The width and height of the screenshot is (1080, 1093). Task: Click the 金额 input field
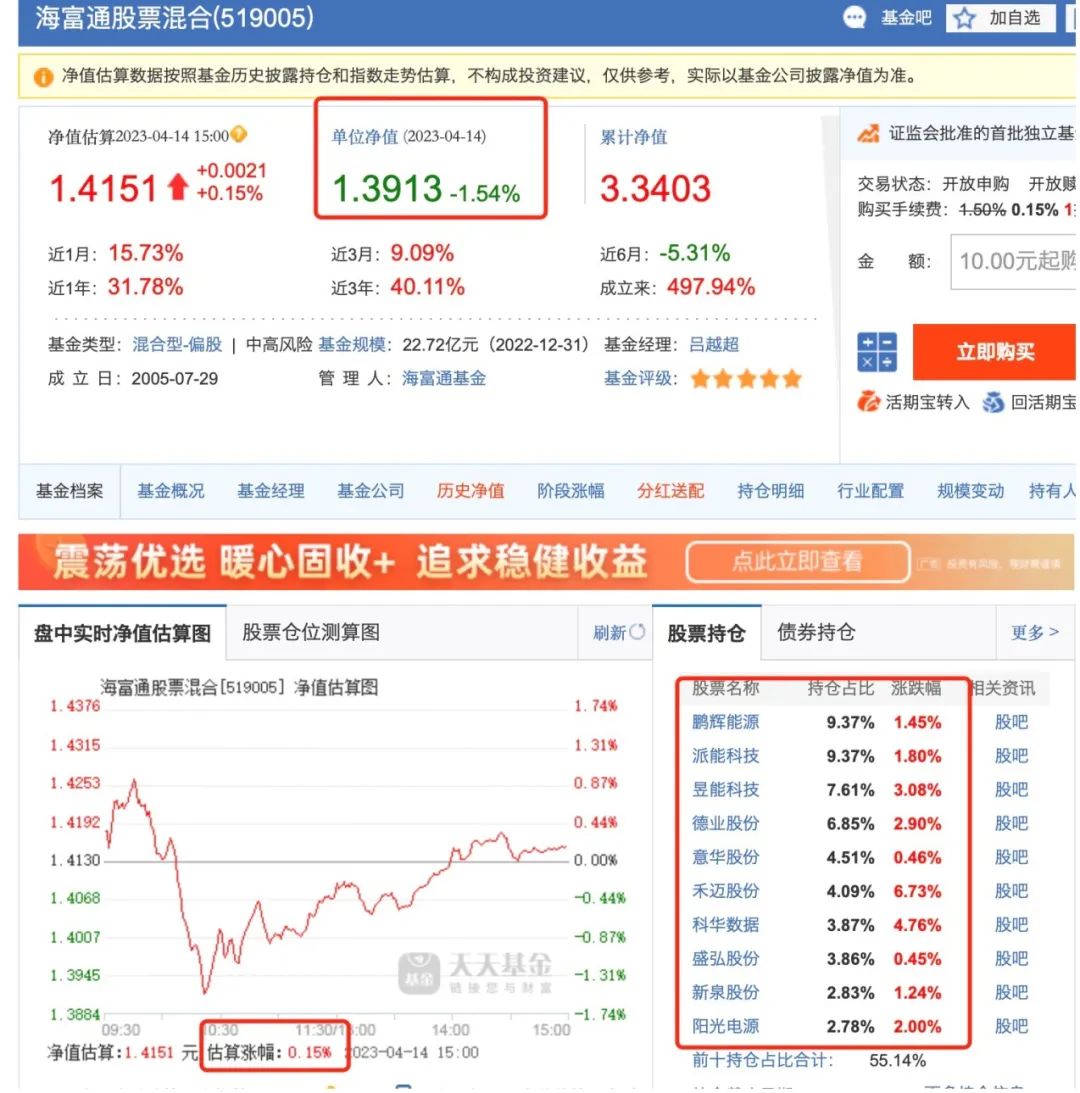1013,261
